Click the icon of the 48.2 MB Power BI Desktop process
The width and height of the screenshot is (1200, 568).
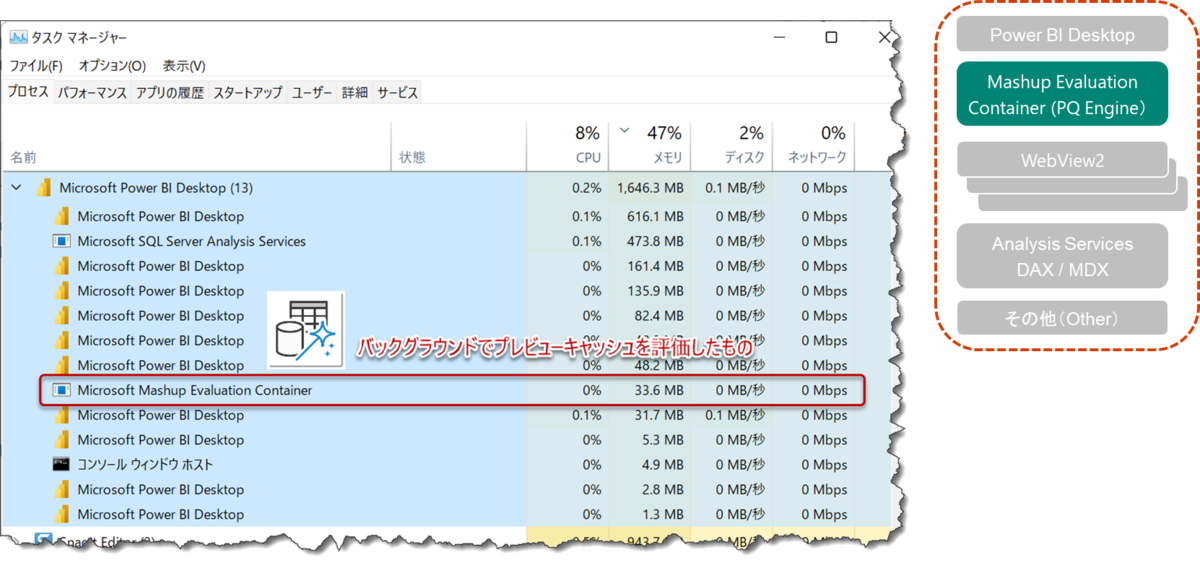pyautogui.click(x=61, y=365)
